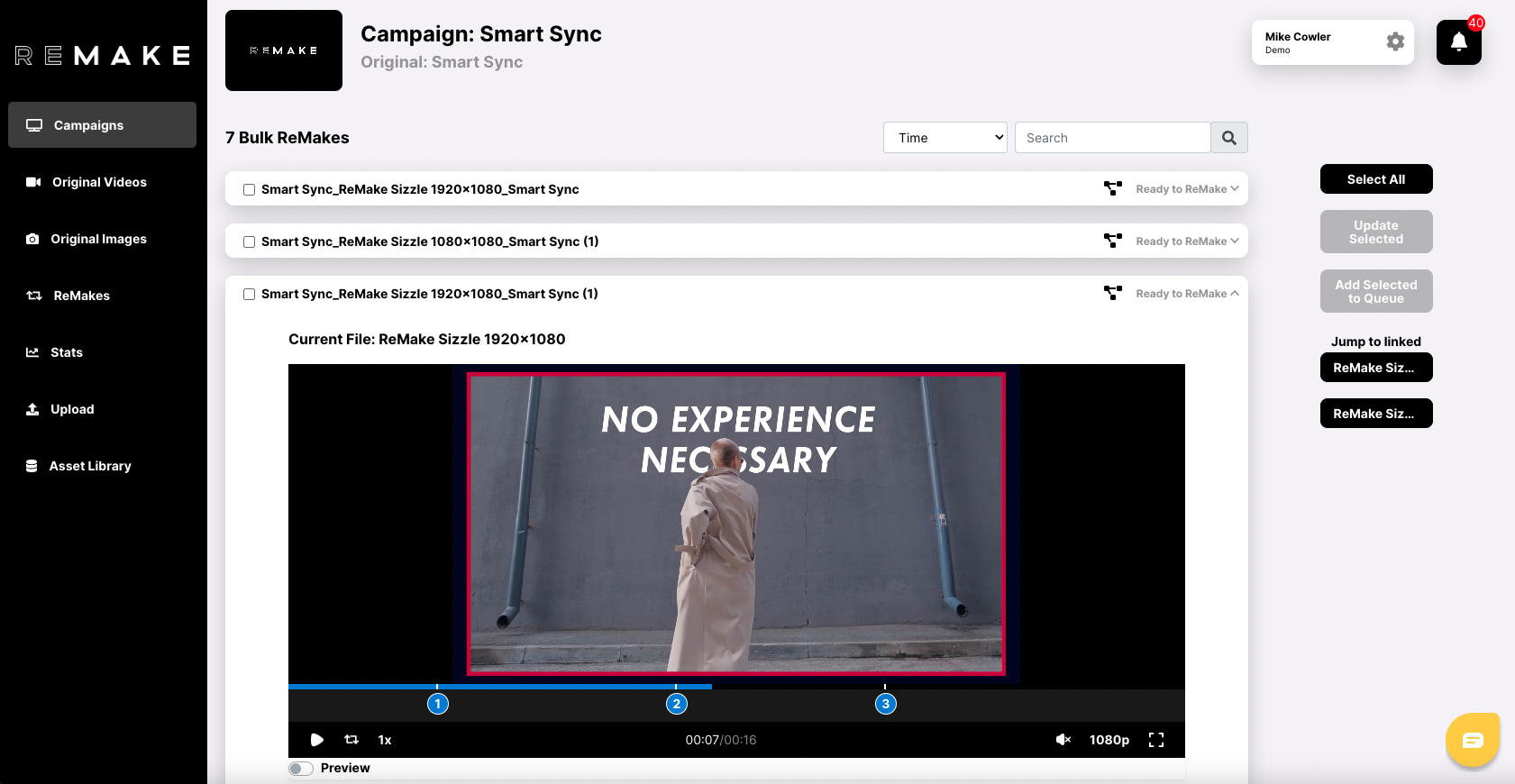Click the search magnifier button
The image size is (1515, 784).
coord(1229,138)
